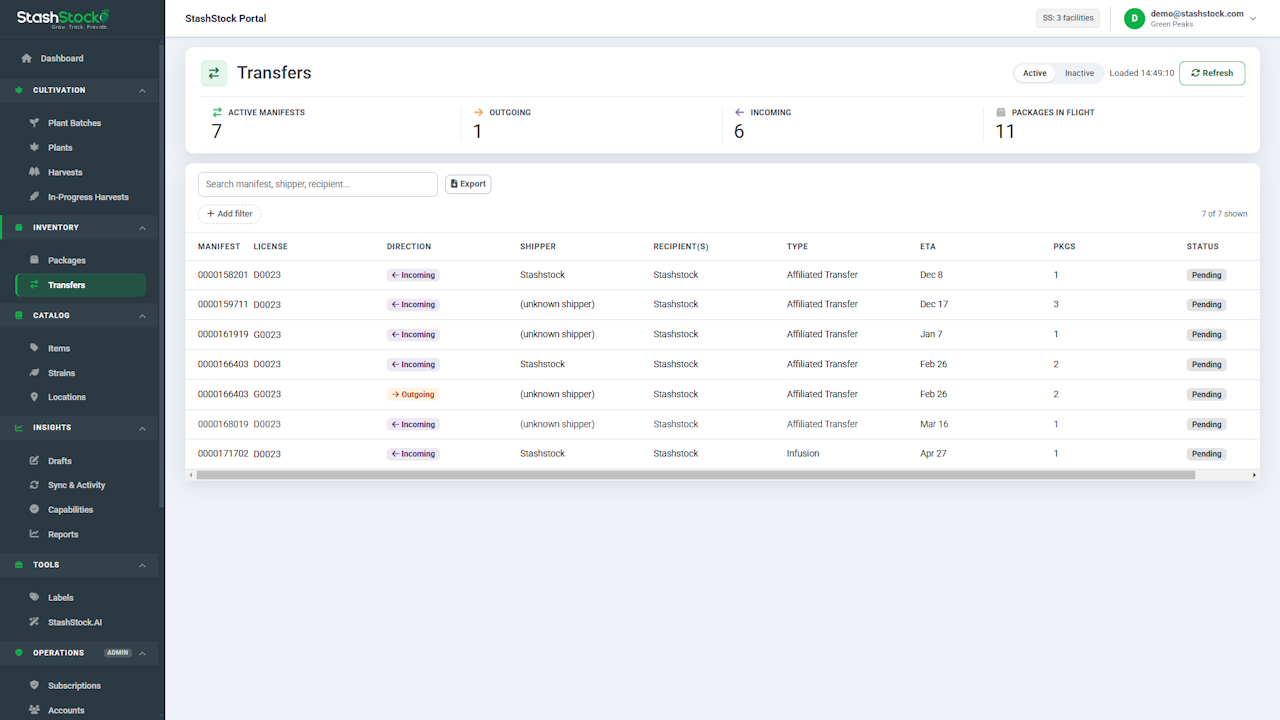
Task: Click the green user avatar D
Action: coord(1134,18)
